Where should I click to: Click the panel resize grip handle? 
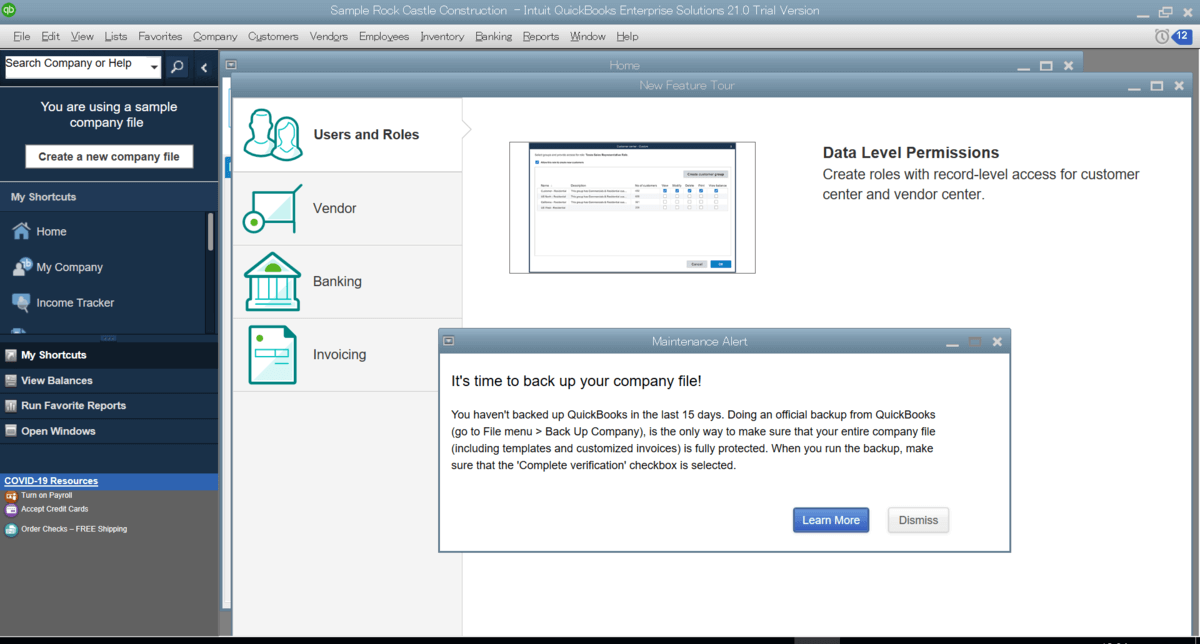[109, 338]
